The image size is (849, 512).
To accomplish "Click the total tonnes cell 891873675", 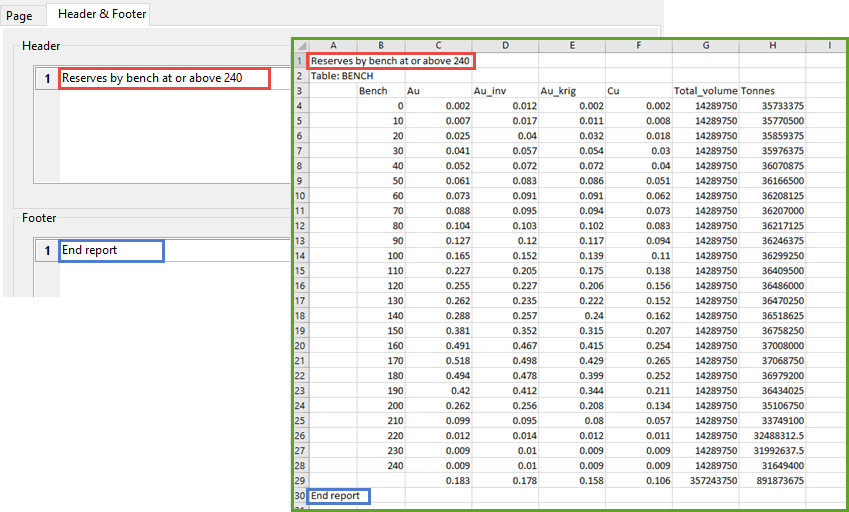I will click(x=772, y=481).
